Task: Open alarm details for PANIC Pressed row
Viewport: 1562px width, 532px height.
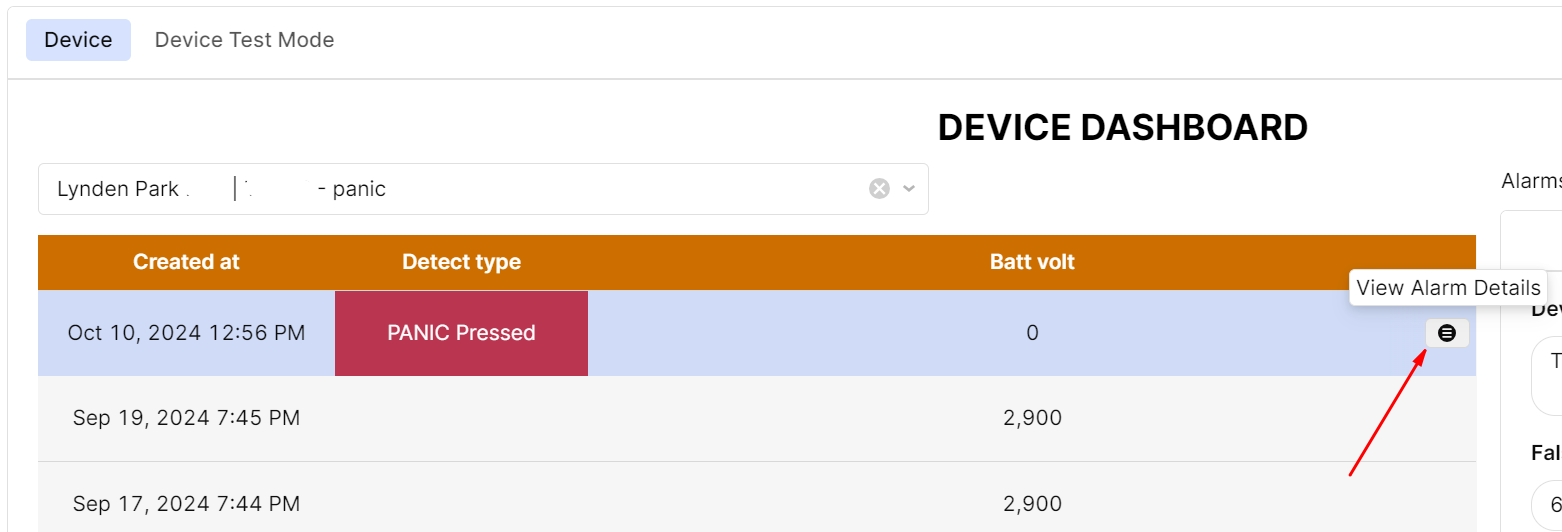Action: point(1447,333)
